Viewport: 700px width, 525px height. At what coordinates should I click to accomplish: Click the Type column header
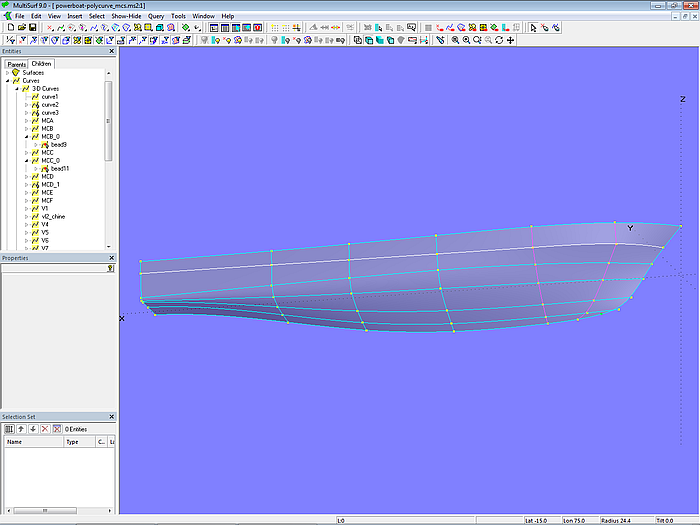coord(77,441)
